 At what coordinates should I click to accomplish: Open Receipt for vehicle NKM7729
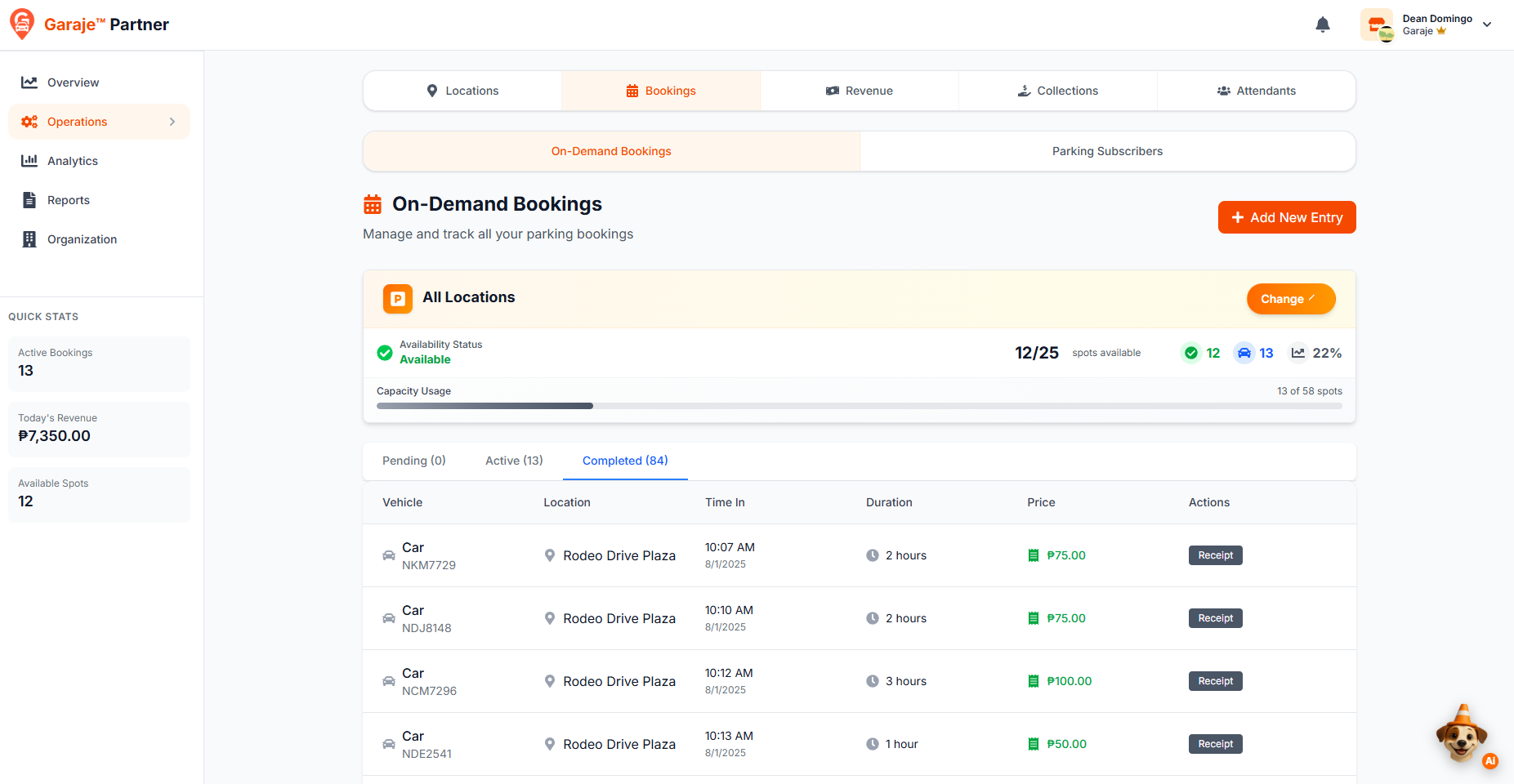tap(1215, 555)
